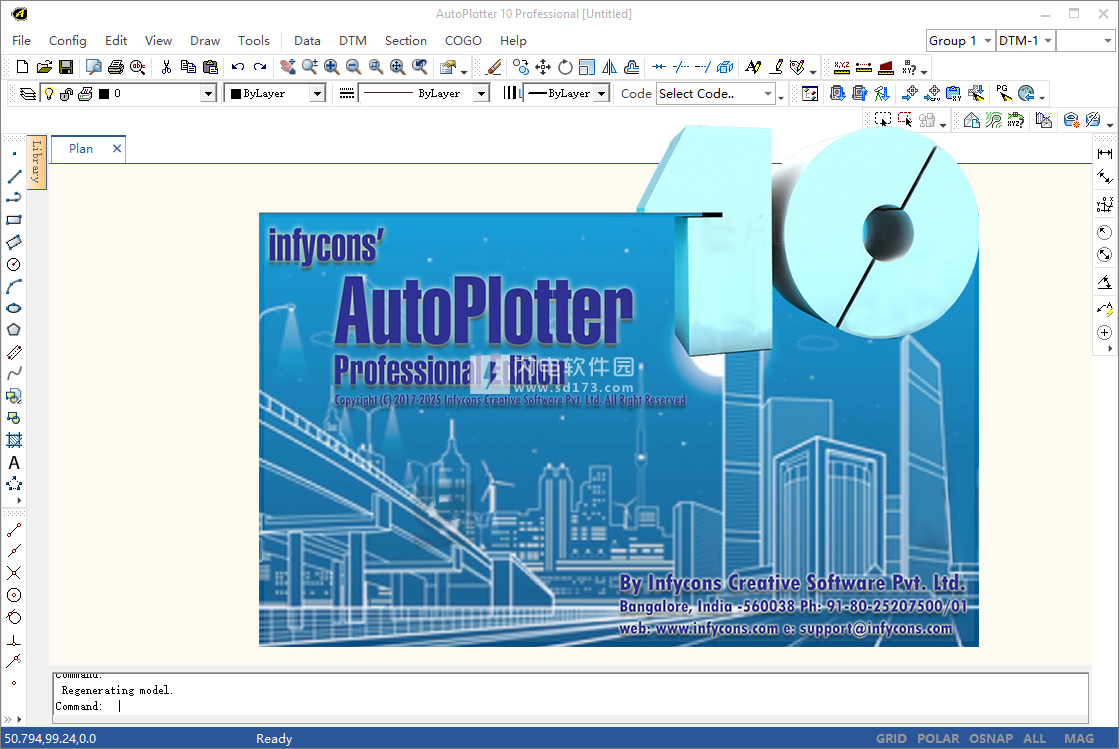
Task: Select the Mirror tool
Action: tap(609, 67)
